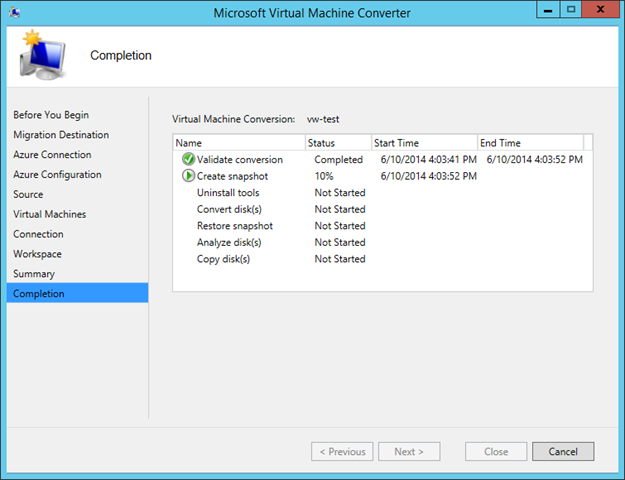This screenshot has height=480, width=625.
Task: Click the Not Started status for Uninstall tools
Action: [x=340, y=193]
